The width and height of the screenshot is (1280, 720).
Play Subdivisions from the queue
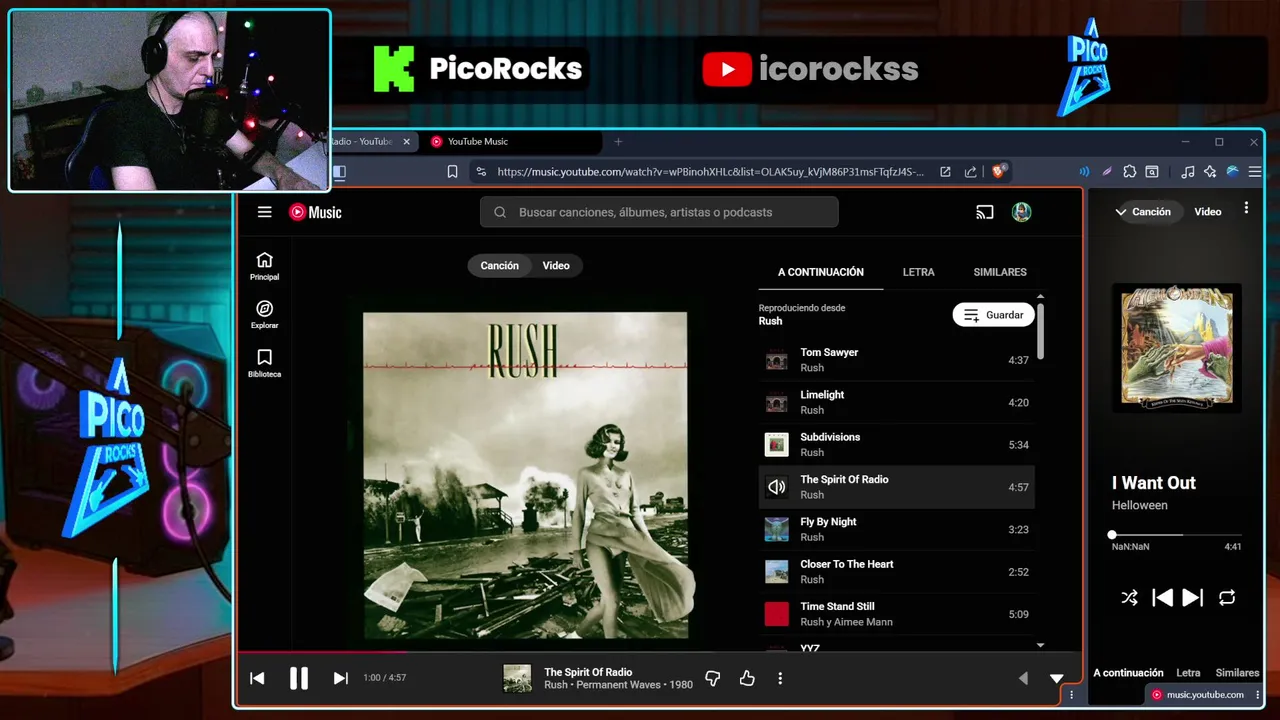(897, 445)
